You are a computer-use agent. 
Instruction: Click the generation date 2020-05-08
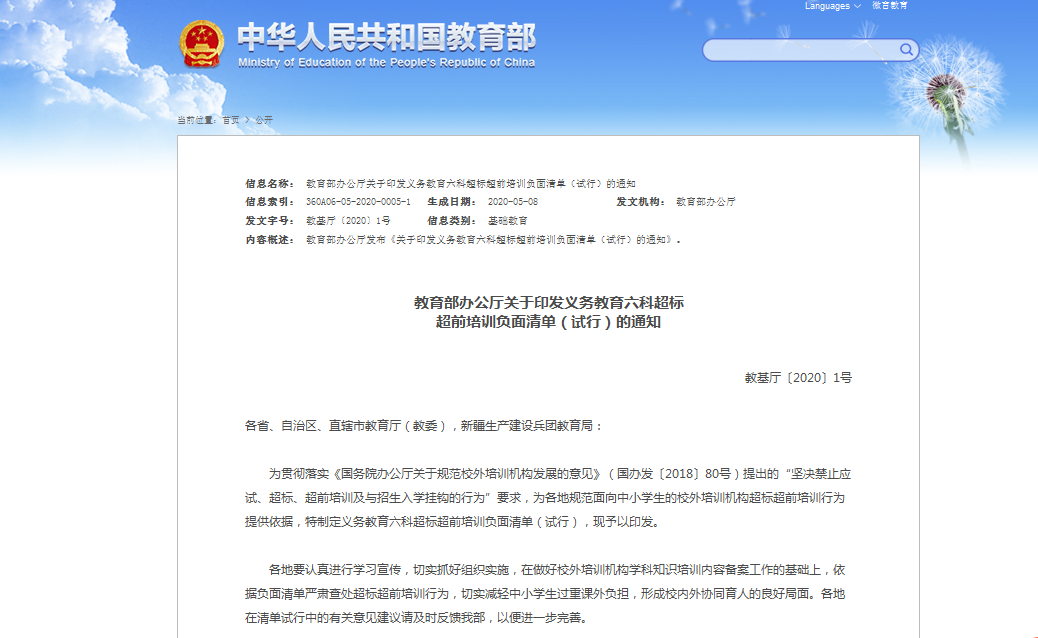click(512, 202)
